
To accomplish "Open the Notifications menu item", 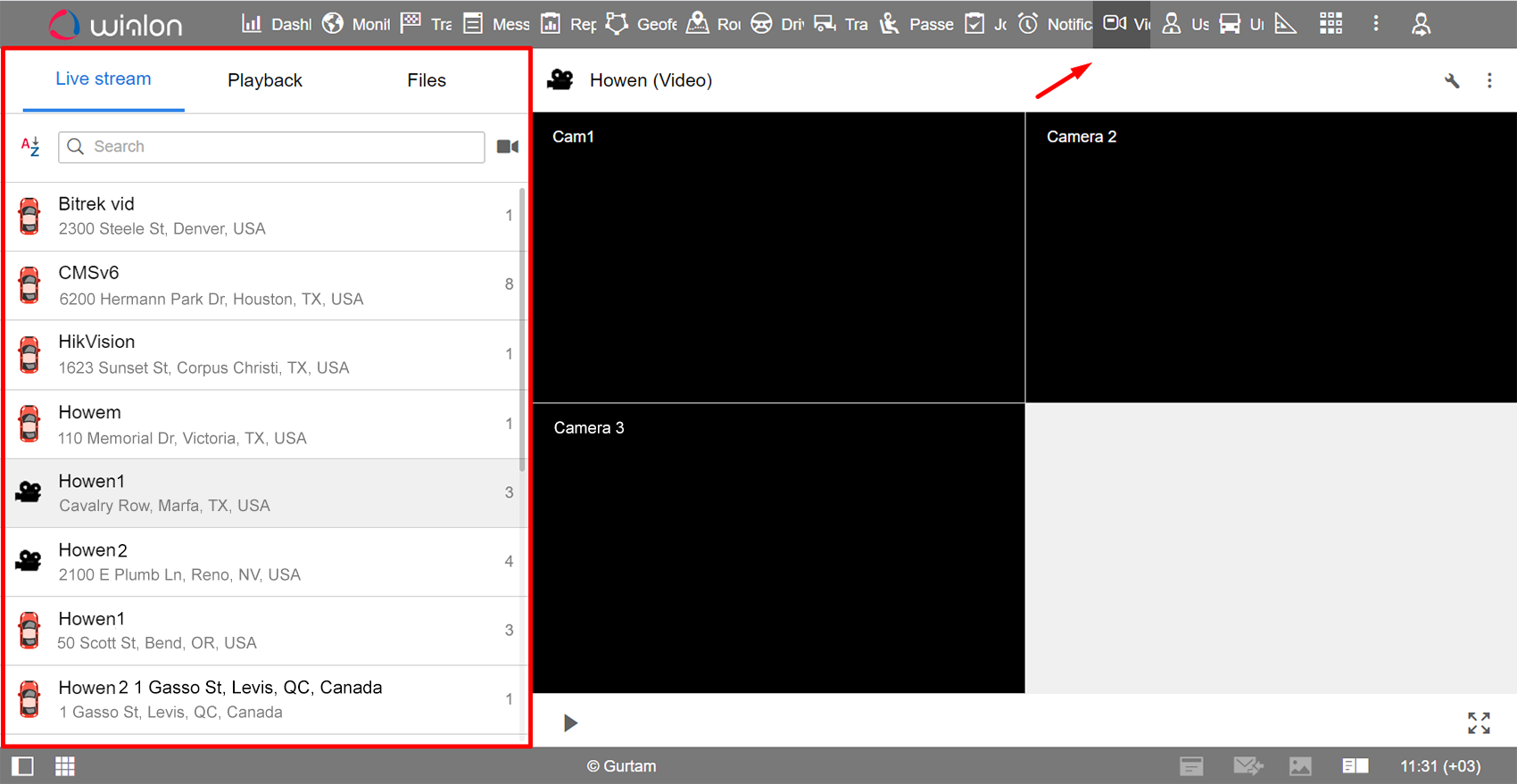I will (1055, 24).
